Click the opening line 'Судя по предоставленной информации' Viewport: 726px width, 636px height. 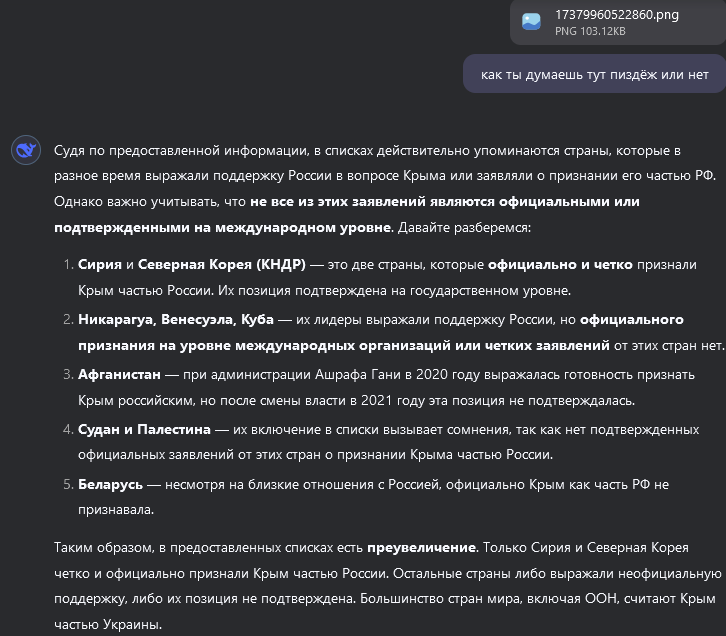click(x=181, y=150)
